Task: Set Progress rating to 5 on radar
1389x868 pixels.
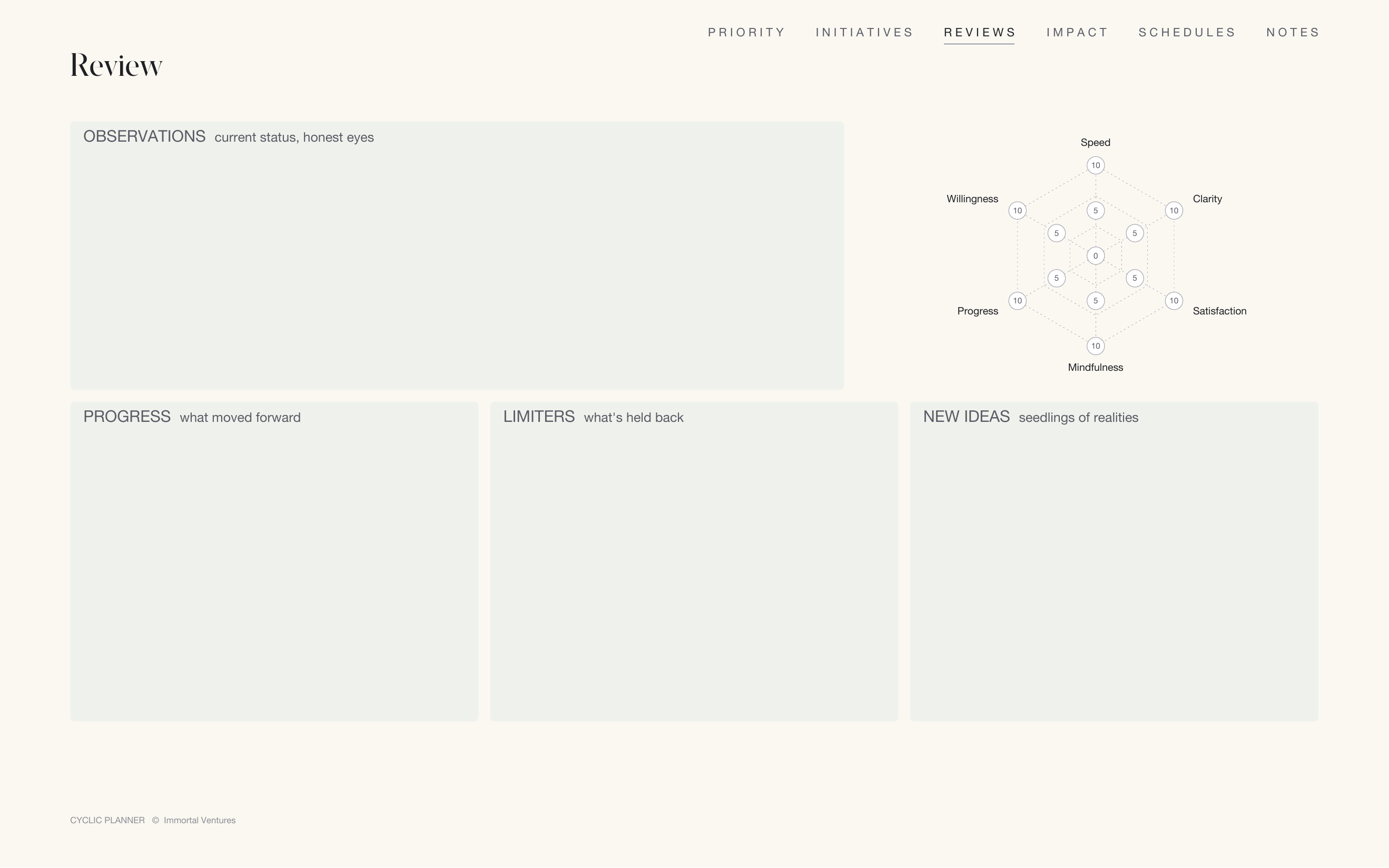Action: pyautogui.click(x=1056, y=279)
